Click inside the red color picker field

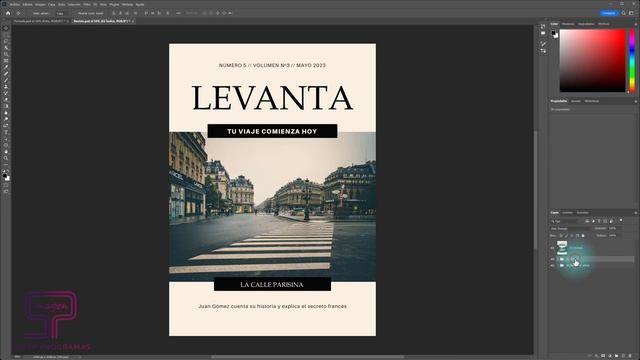tap(592, 60)
